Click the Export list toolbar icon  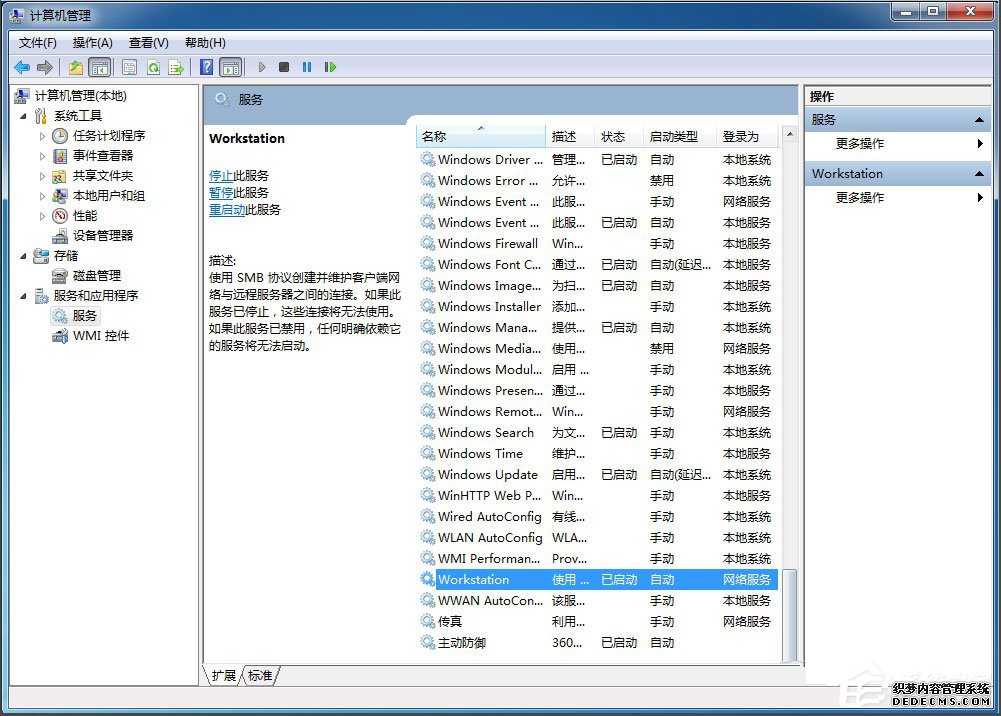(x=176, y=67)
